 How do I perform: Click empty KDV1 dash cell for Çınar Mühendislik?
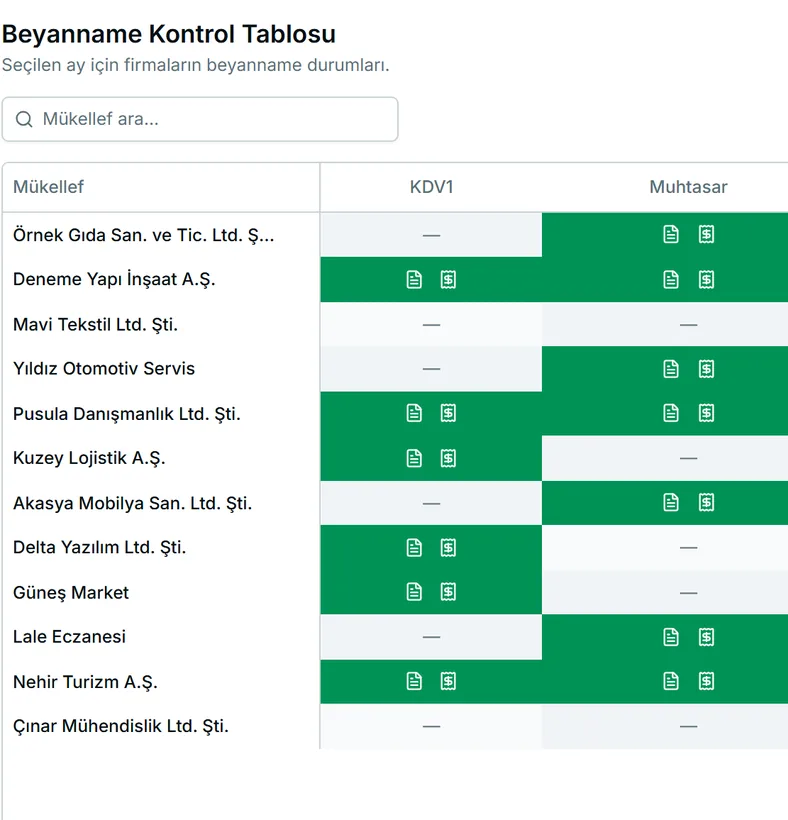[x=431, y=726]
